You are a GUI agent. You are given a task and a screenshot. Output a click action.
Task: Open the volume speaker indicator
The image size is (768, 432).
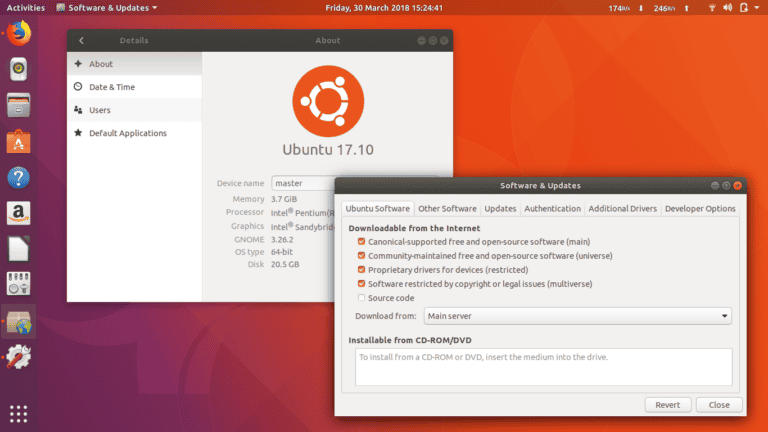pyautogui.click(x=728, y=8)
